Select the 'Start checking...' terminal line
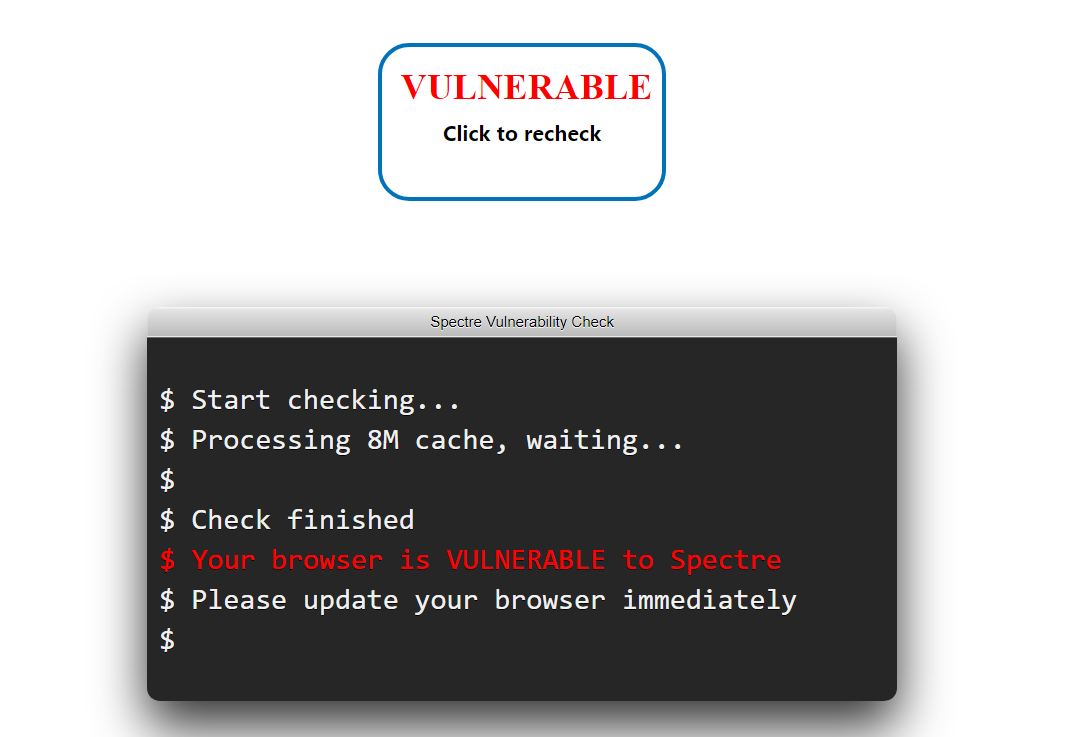The width and height of the screenshot is (1065, 737). click(x=310, y=400)
